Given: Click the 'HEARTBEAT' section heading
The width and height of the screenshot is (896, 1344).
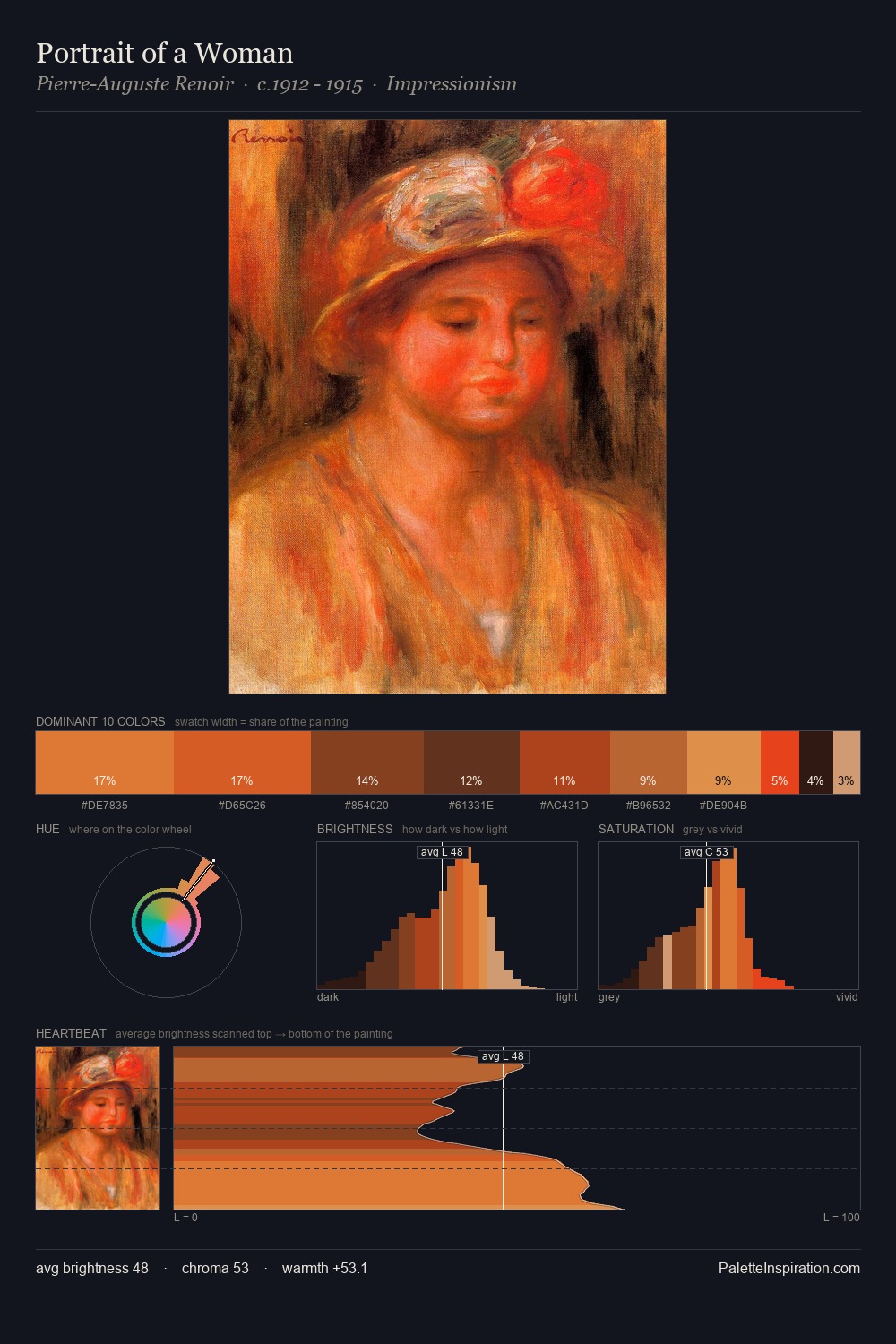Looking at the screenshot, I should (x=71, y=1033).
